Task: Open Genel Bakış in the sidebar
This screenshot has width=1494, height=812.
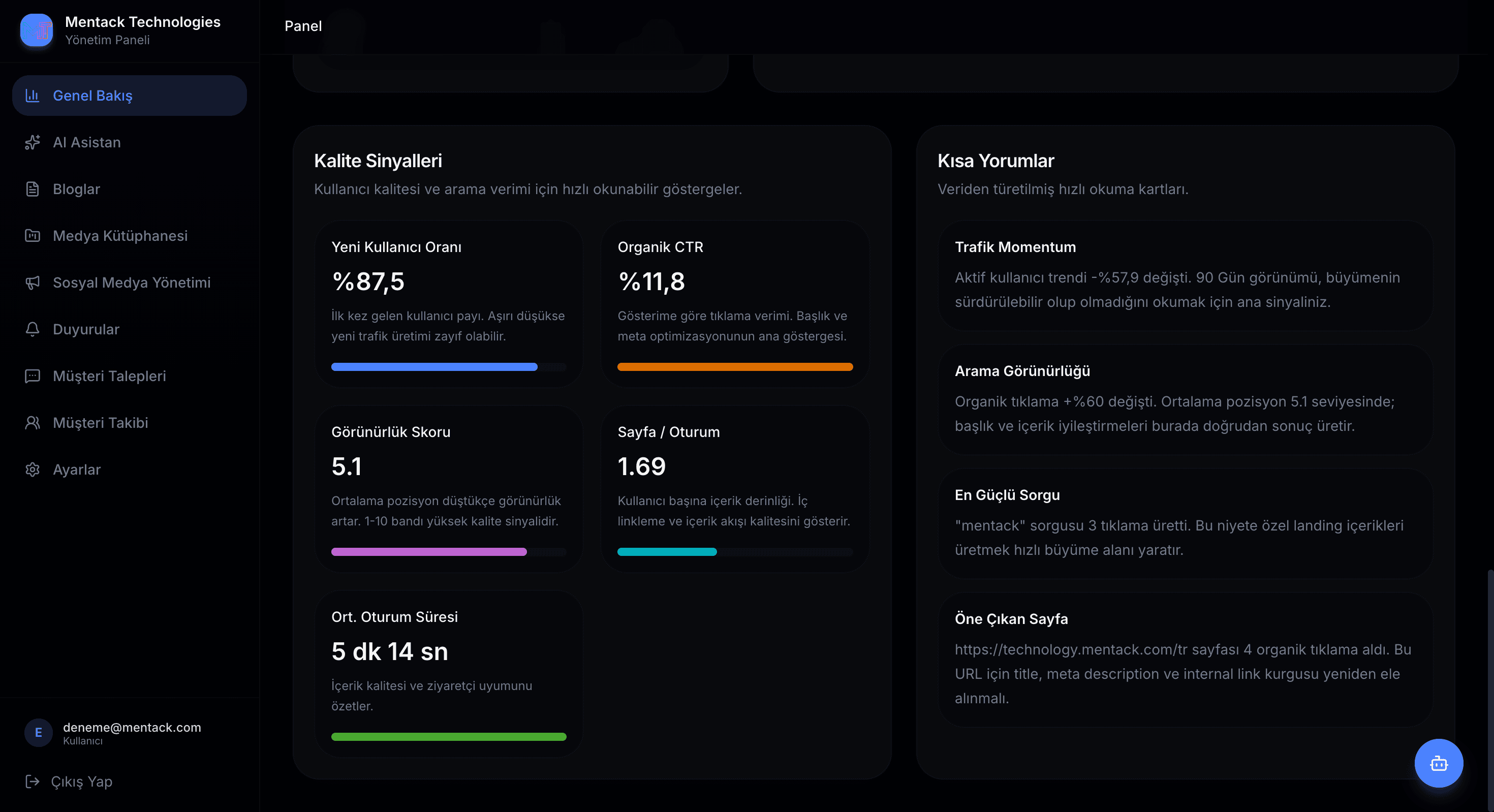Action: 130,95
